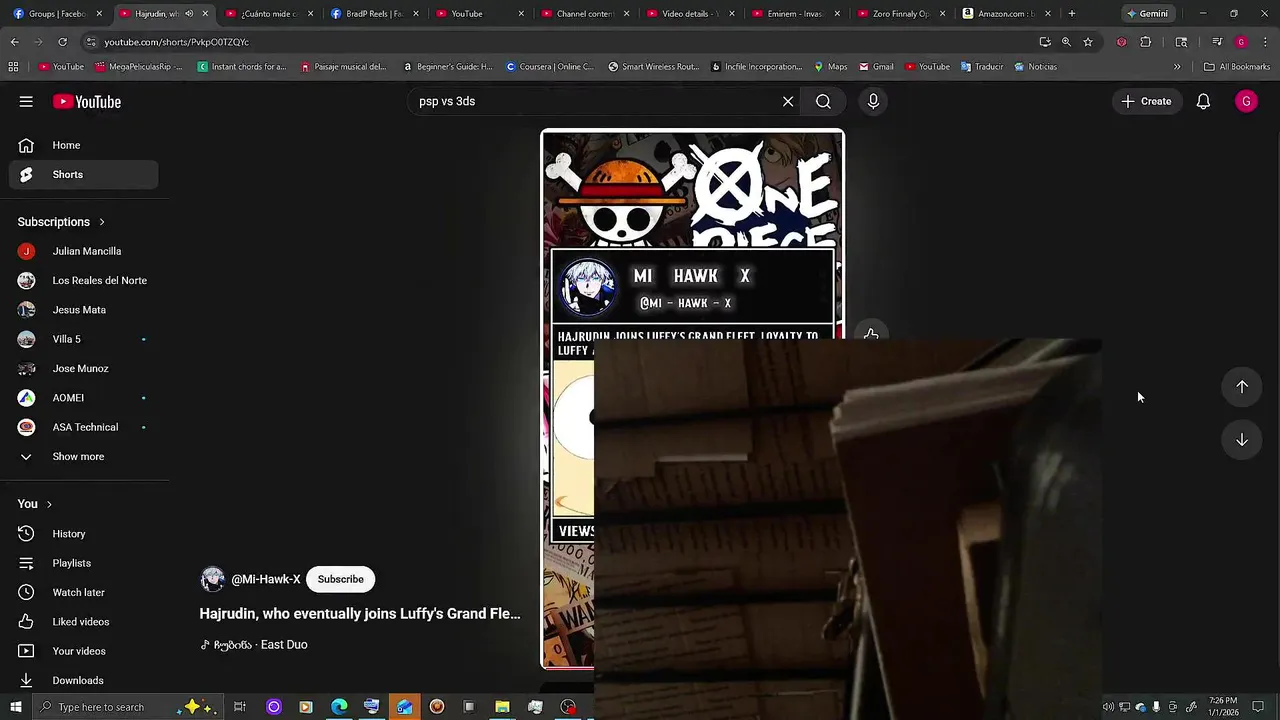The image size is (1280, 720).
Task: Click the @Mi-Hawk-X channel name
Action: [266, 579]
